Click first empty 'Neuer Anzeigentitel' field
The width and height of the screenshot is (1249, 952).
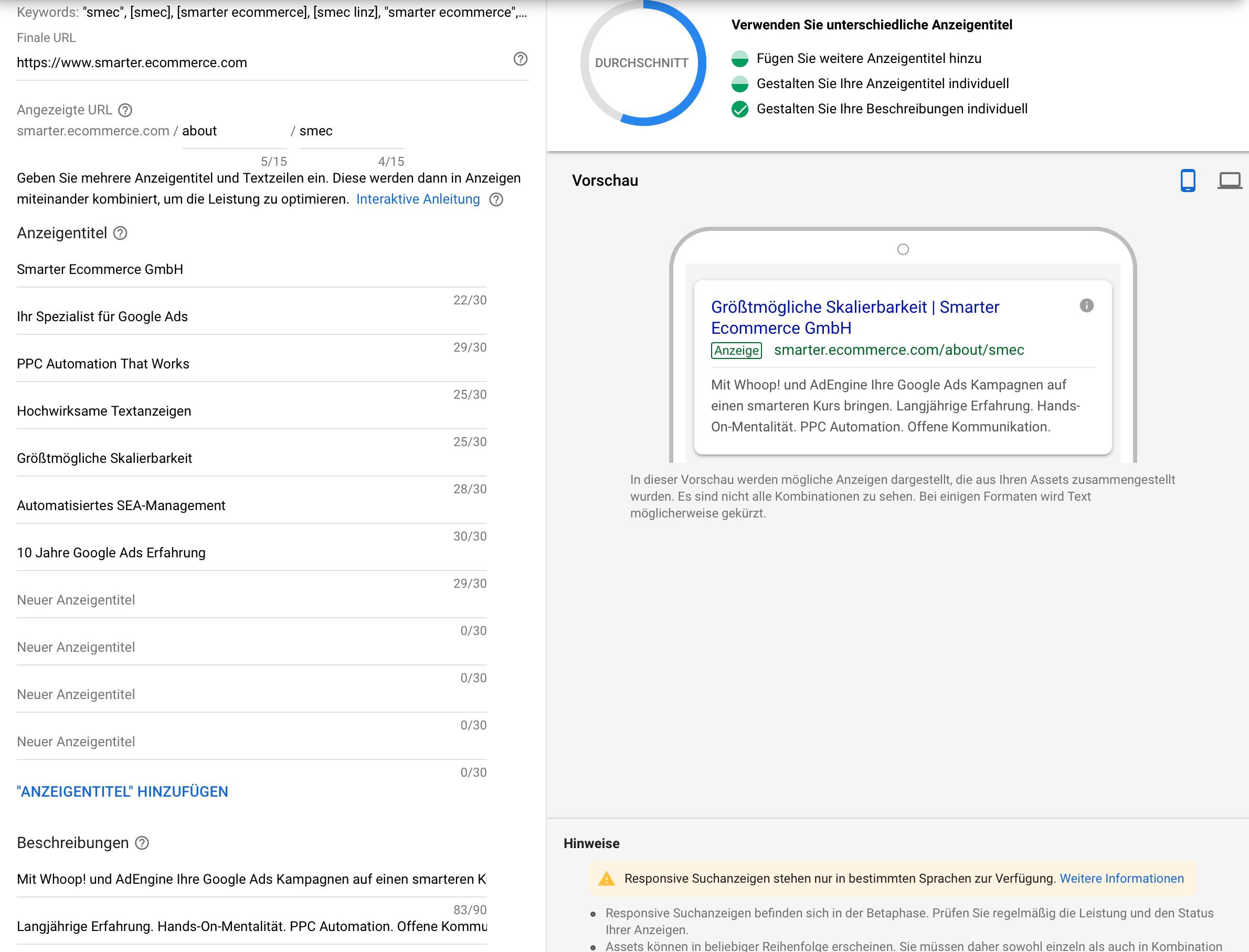pyautogui.click(x=251, y=600)
